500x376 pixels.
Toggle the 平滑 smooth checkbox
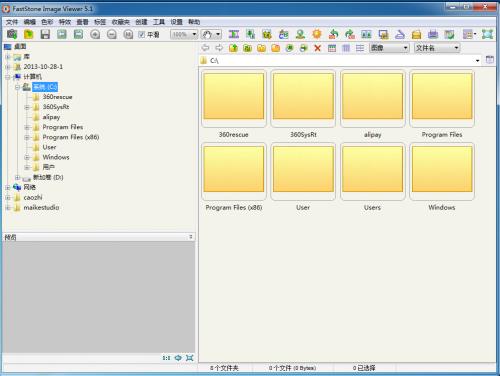click(141, 34)
